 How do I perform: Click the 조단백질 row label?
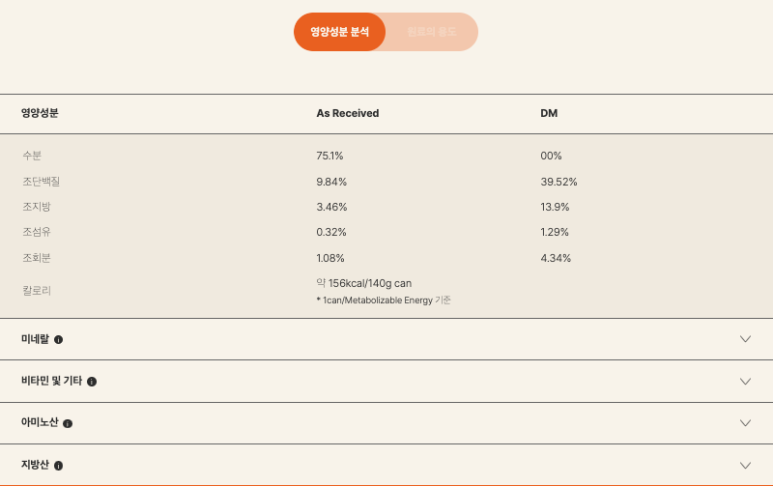[41, 181]
